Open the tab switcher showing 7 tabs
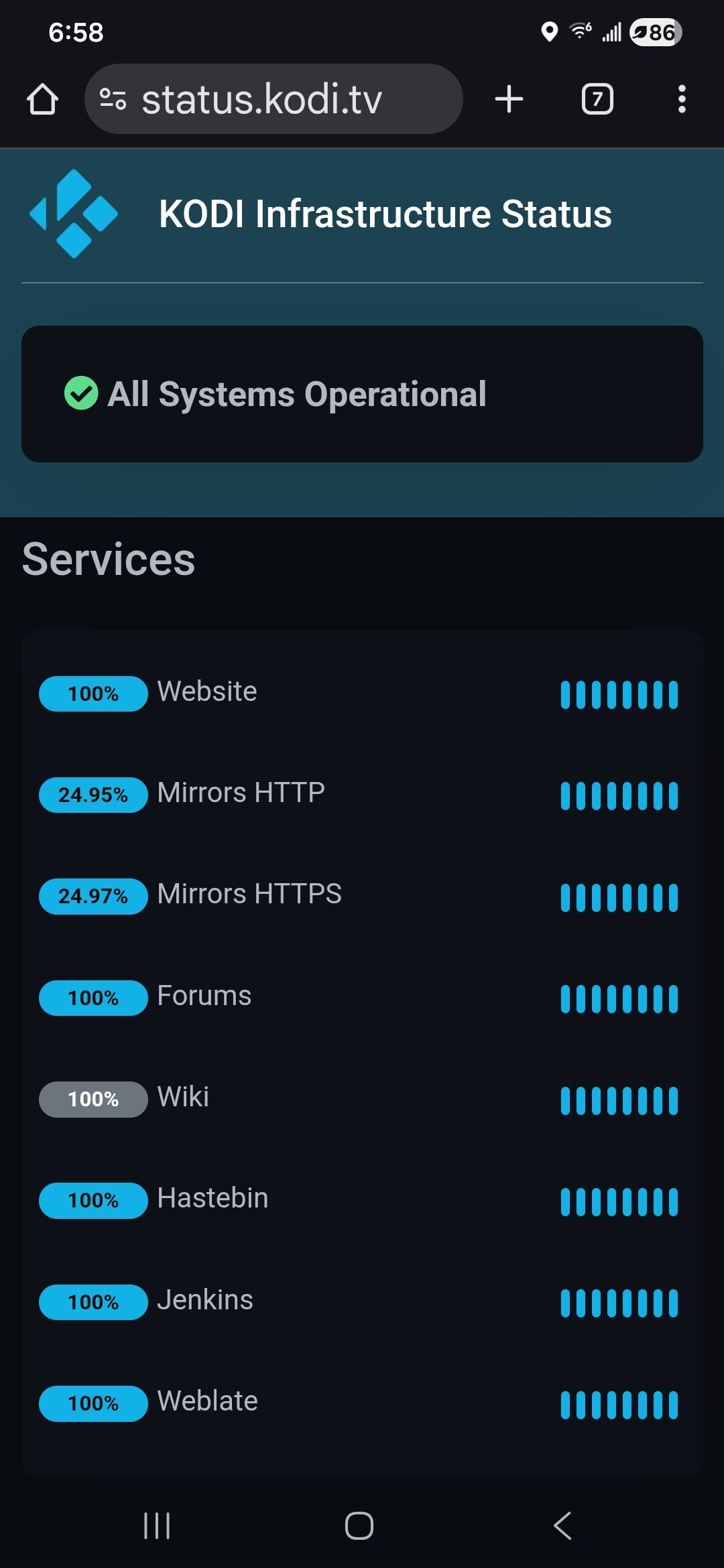The height and width of the screenshot is (1568, 724). click(x=597, y=99)
